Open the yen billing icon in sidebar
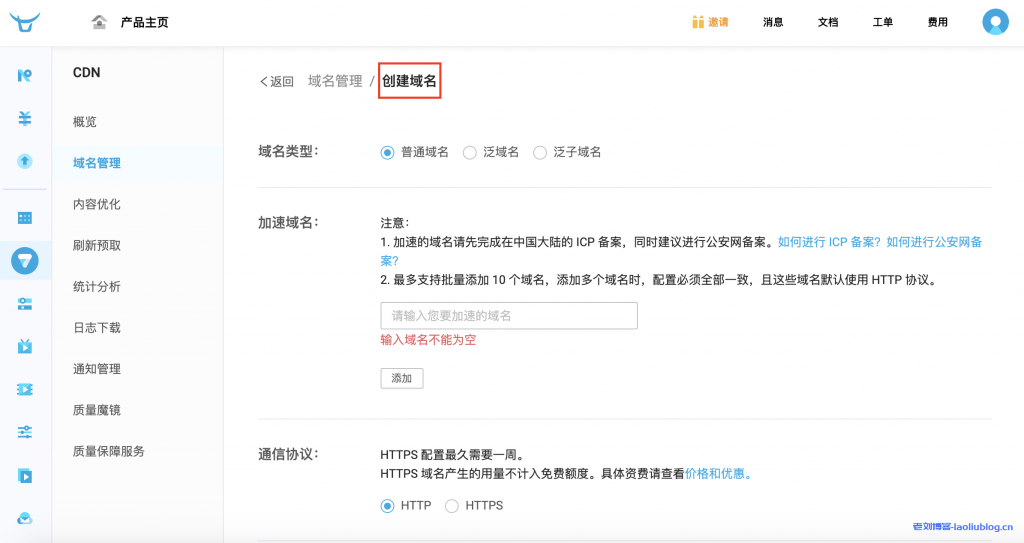1024x543 pixels. coord(25,118)
